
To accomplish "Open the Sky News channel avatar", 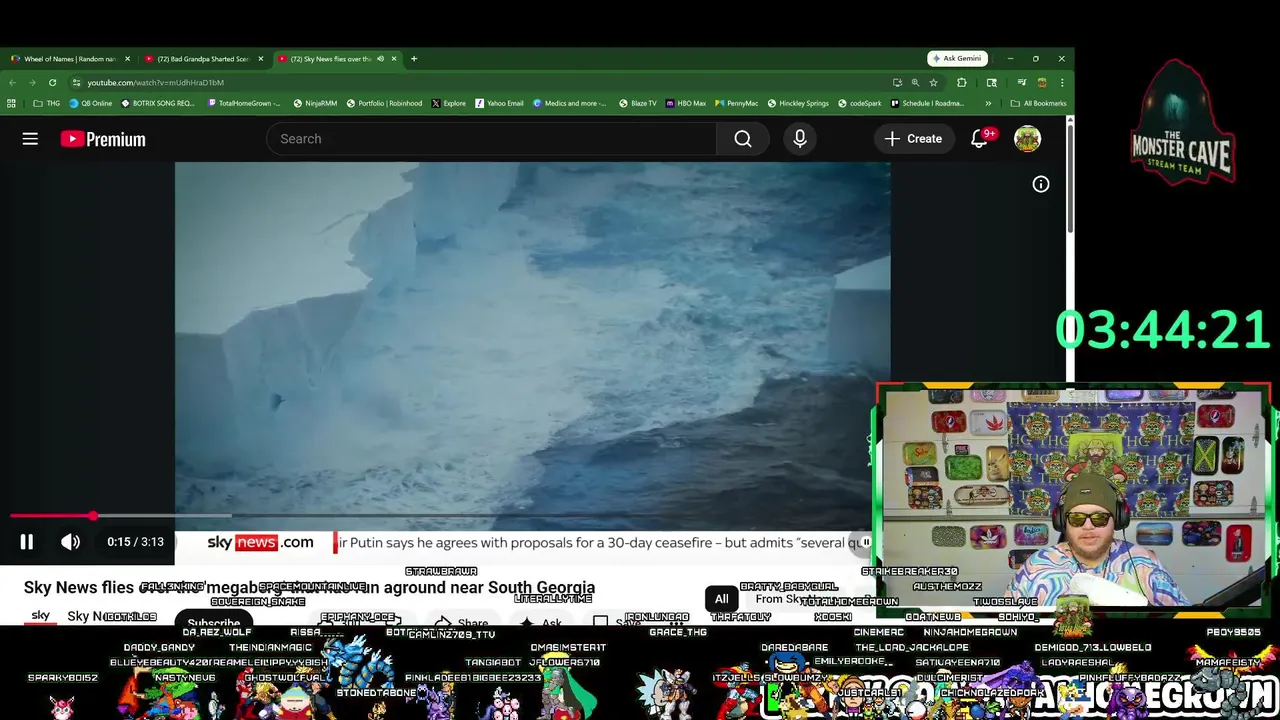I will point(41,616).
